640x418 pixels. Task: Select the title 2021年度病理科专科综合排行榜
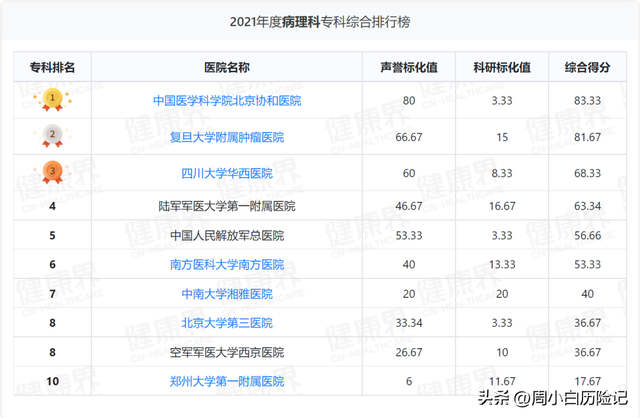(x=320, y=22)
